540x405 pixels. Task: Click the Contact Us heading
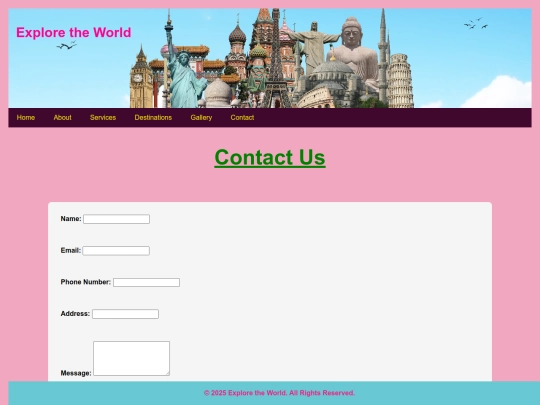270,158
